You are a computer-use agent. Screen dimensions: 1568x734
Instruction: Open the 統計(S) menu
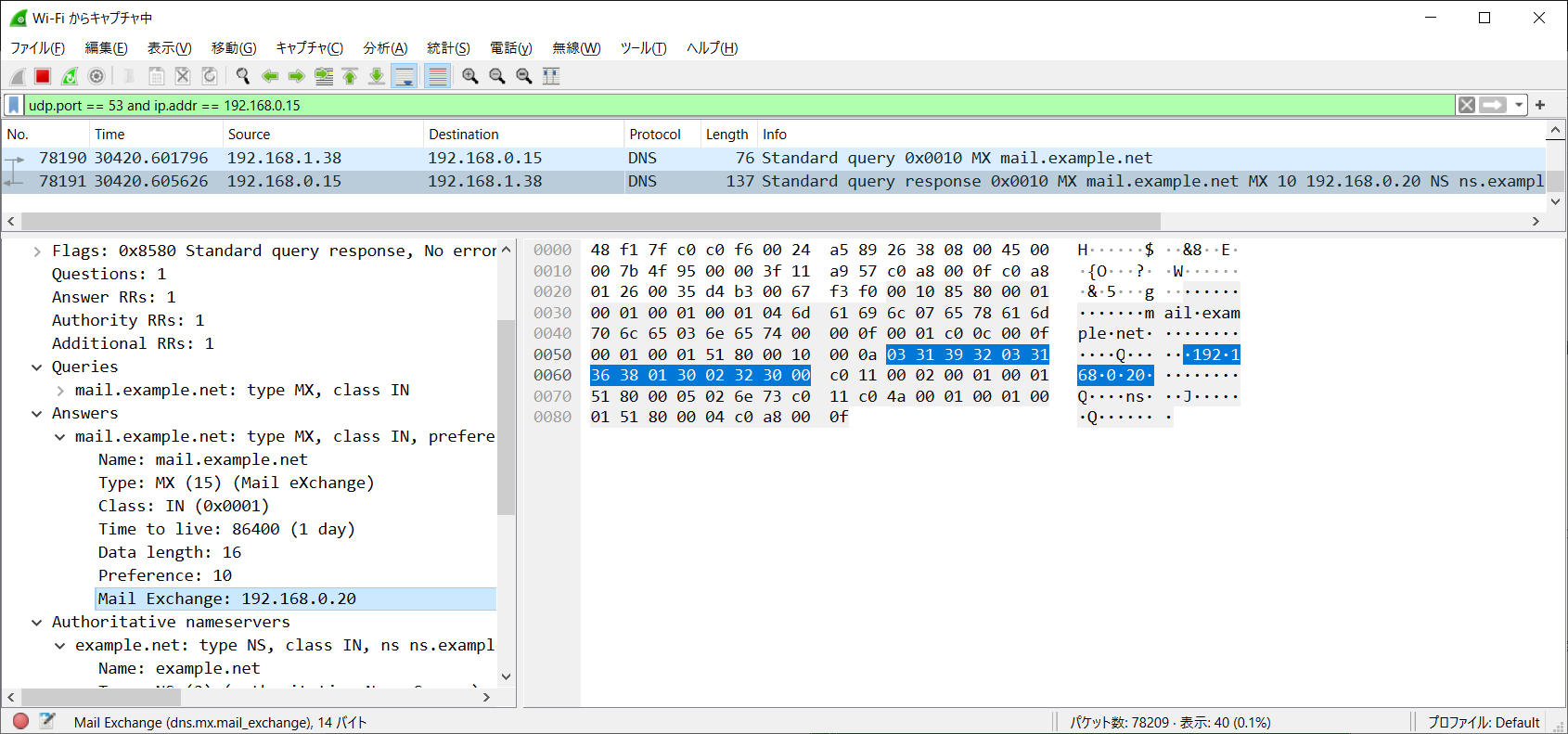click(448, 48)
